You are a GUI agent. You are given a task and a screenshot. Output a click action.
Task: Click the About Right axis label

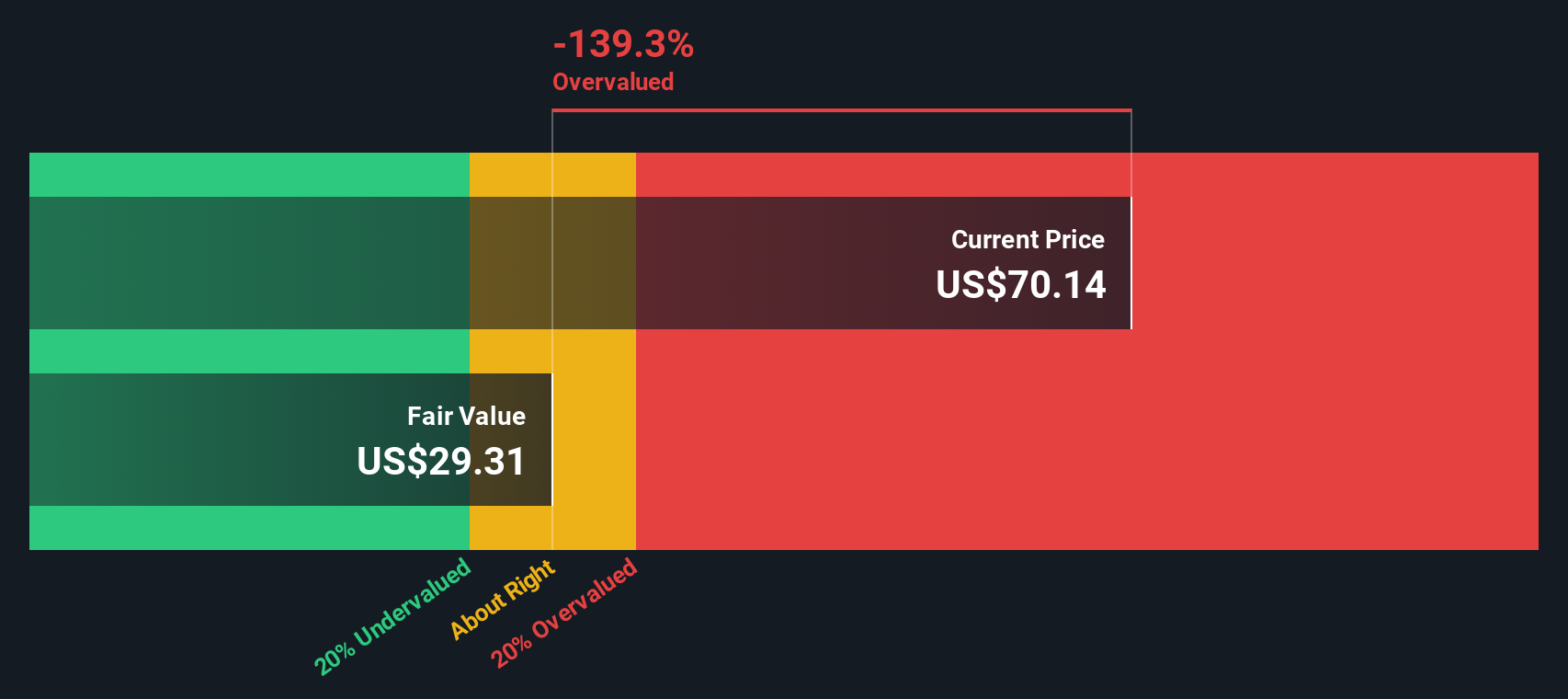503,600
